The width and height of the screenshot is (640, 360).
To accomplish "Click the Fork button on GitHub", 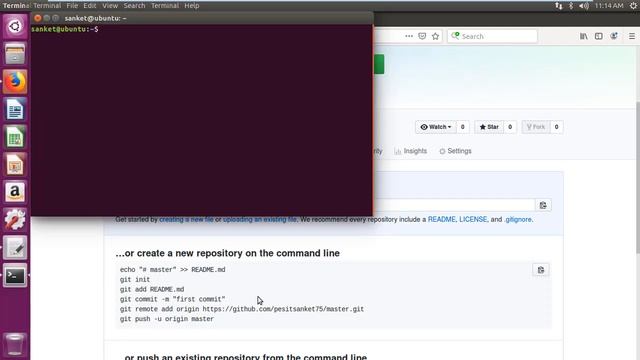I will point(536,127).
